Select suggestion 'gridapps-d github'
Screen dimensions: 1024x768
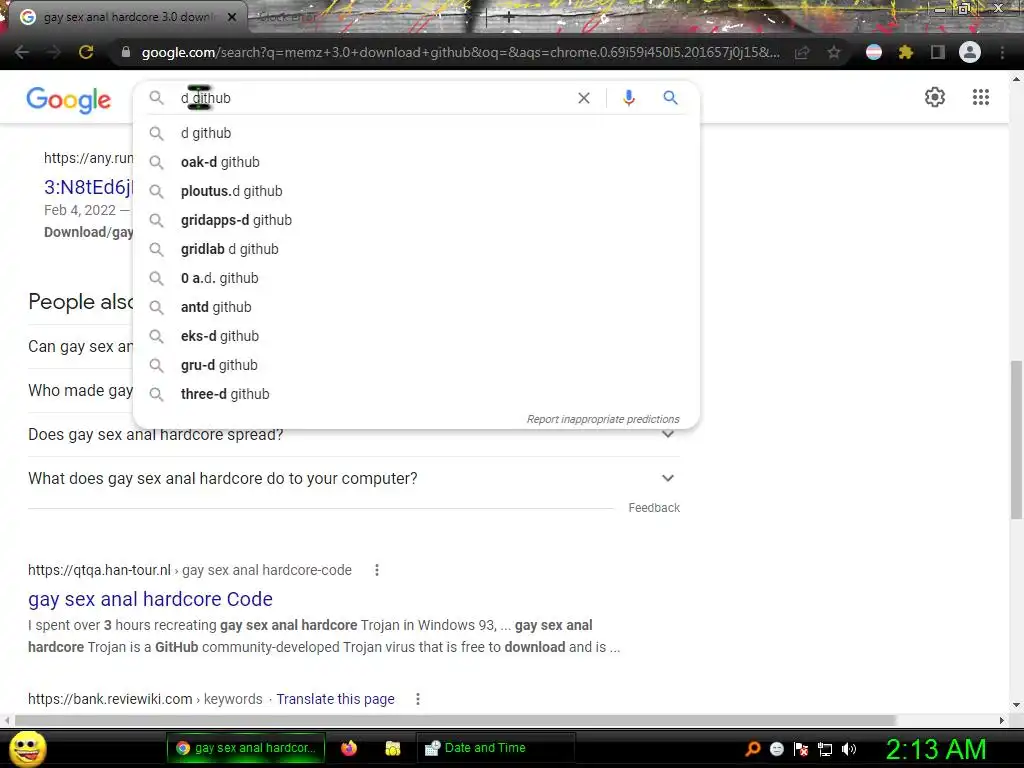[x=416, y=220]
